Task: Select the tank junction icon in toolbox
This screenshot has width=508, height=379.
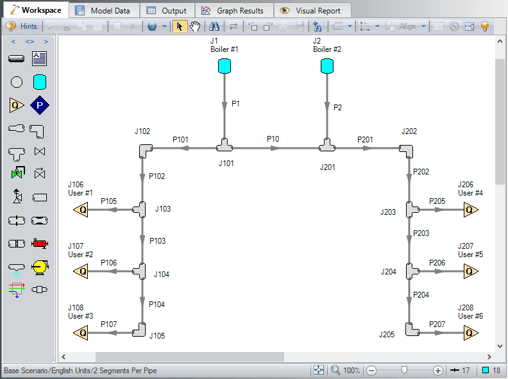Action: (x=39, y=82)
